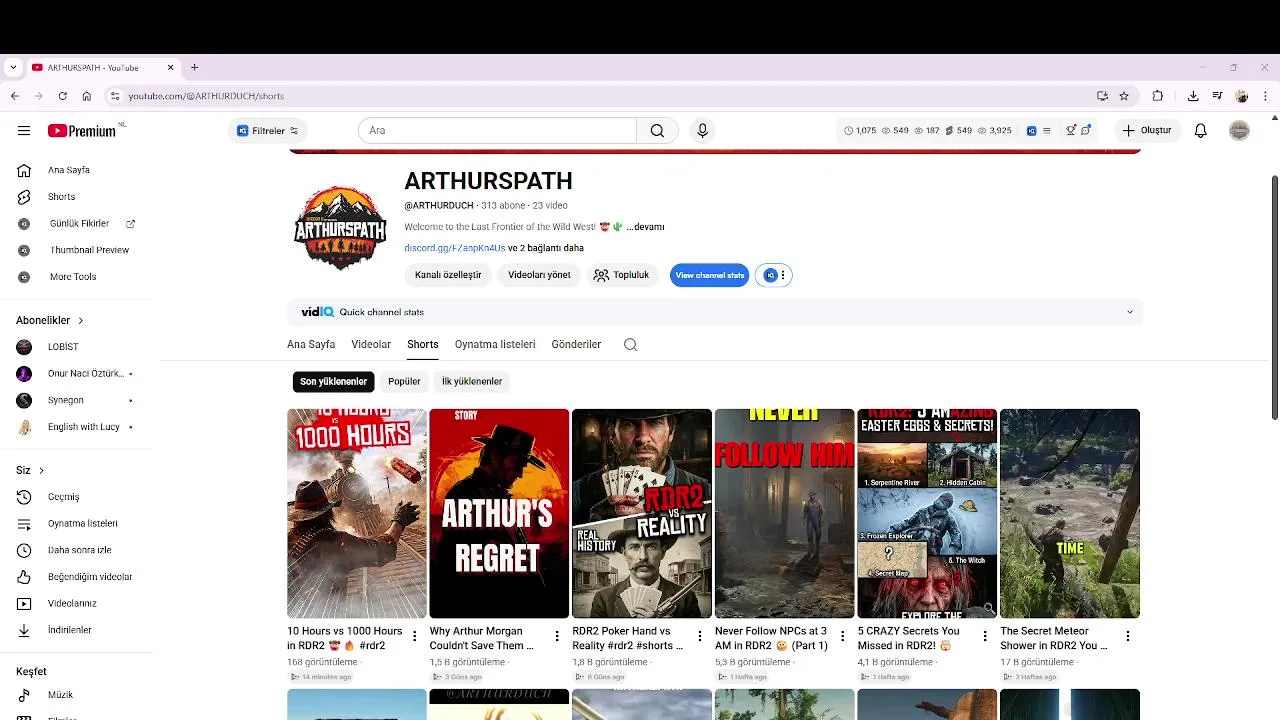Install app icon in address bar
Image resolution: width=1280 pixels, height=720 pixels.
[x=1102, y=96]
